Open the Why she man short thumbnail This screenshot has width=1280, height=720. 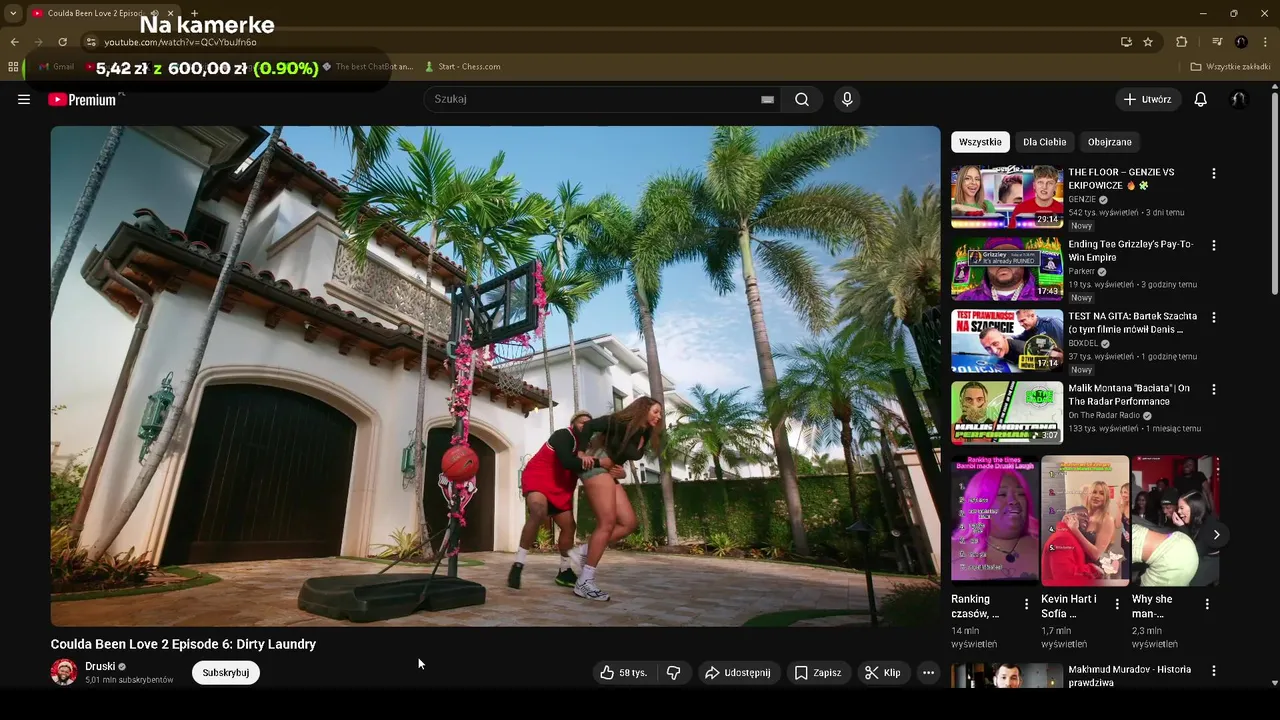[1175, 521]
